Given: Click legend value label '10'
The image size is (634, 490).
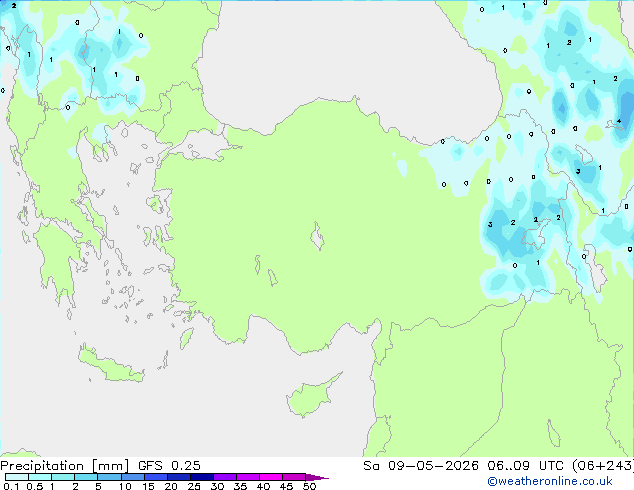Looking at the screenshot, I should point(125,486).
